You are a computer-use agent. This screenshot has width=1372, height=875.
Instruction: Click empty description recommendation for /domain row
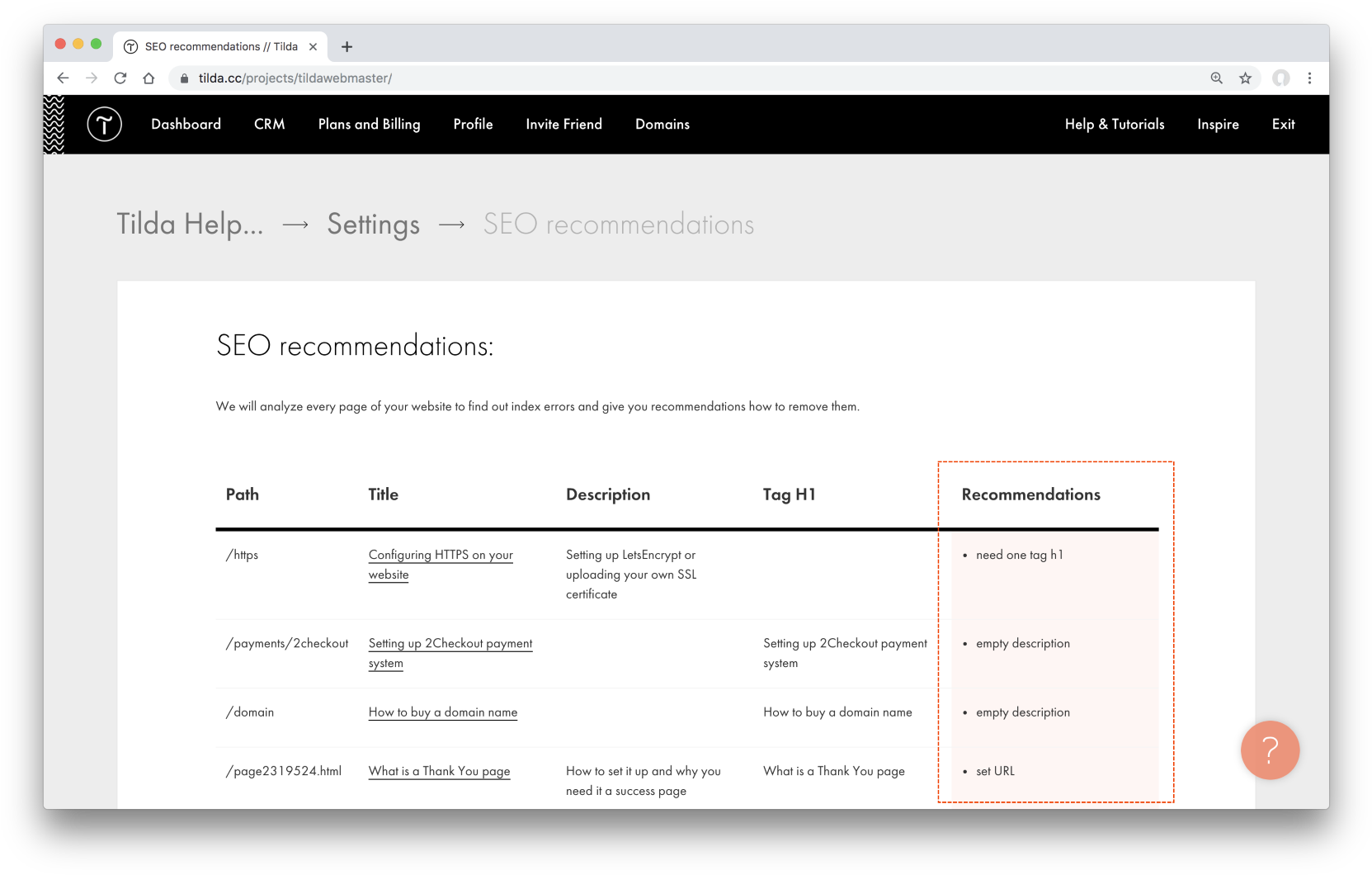(x=1023, y=712)
